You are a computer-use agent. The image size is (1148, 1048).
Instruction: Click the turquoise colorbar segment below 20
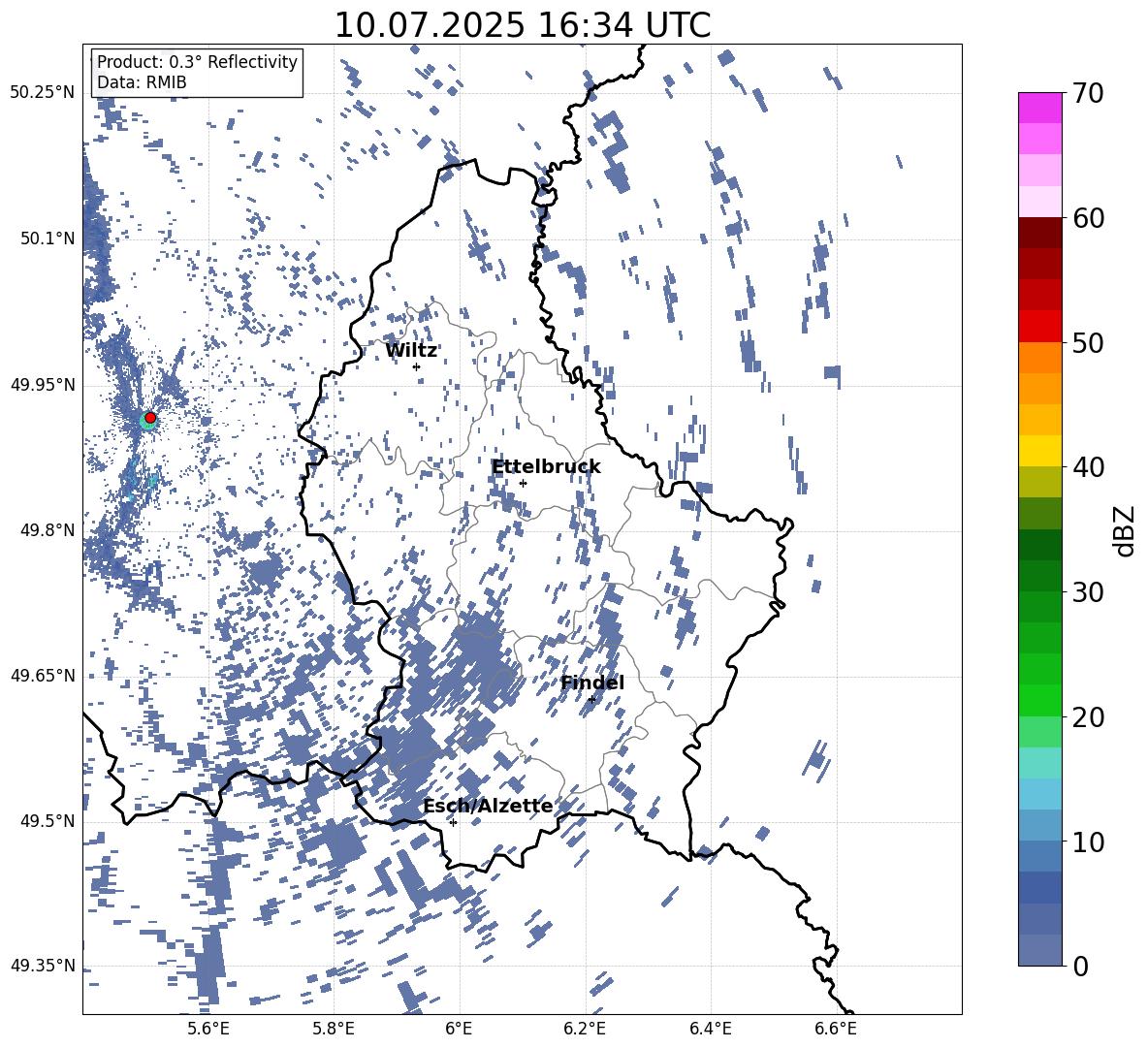(x=1039, y=763)
